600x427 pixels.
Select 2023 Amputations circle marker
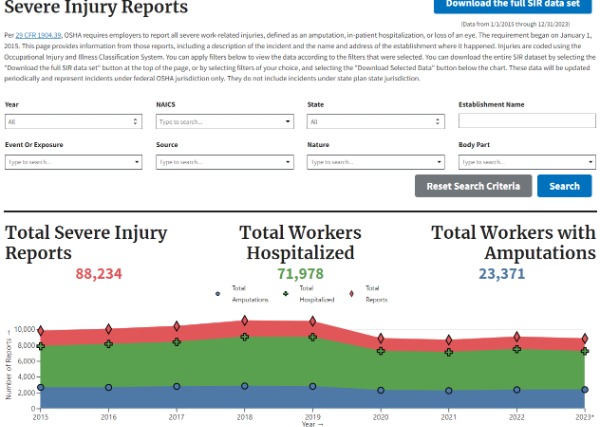(585, 390)
